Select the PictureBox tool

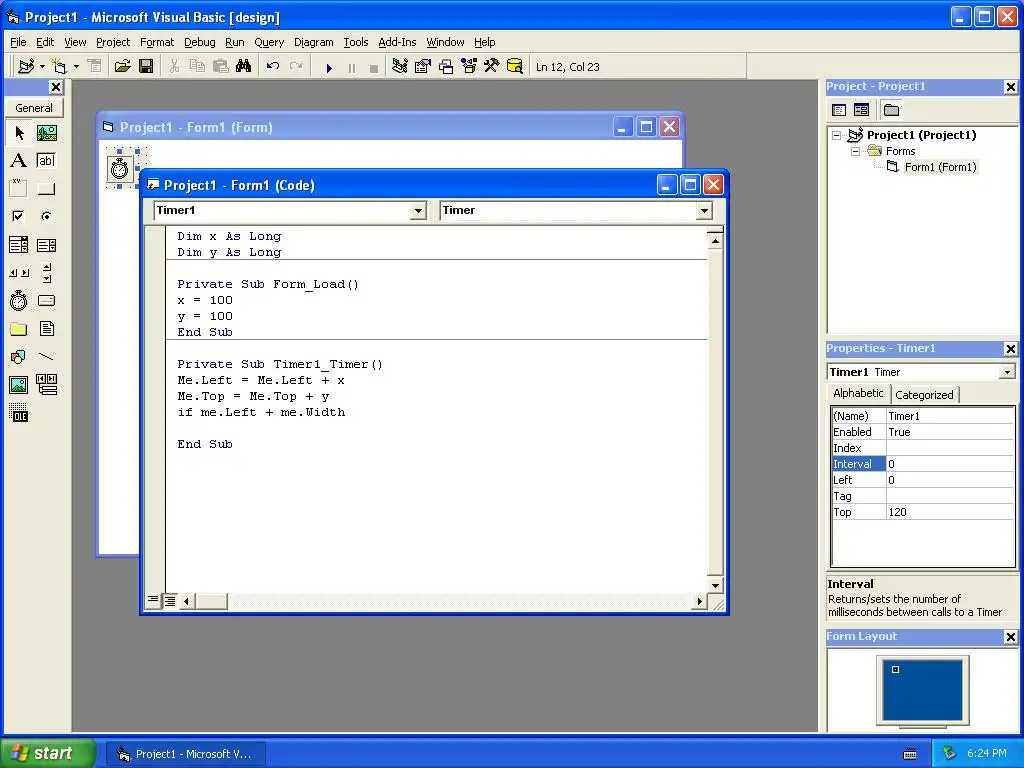pyautogui.click(x=46, y=133)
